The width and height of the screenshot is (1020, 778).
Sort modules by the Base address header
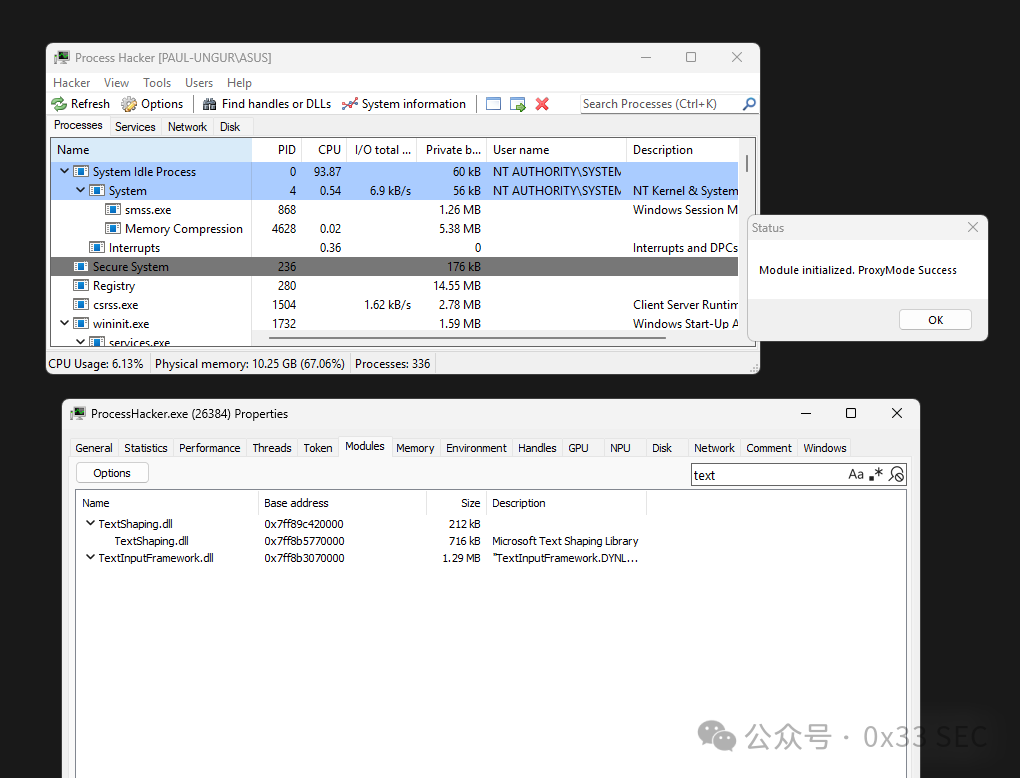click(x=342, y=503)
